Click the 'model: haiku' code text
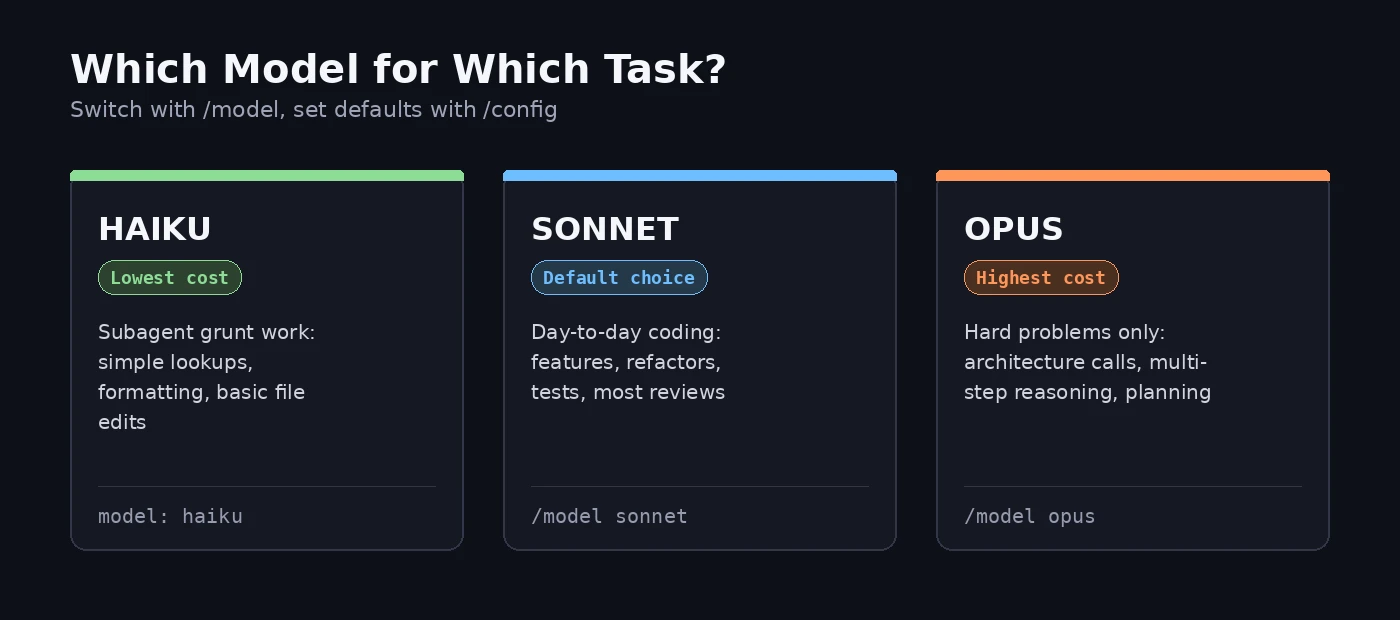This screenshot has width=1400, height=620. tap(170, 517)
